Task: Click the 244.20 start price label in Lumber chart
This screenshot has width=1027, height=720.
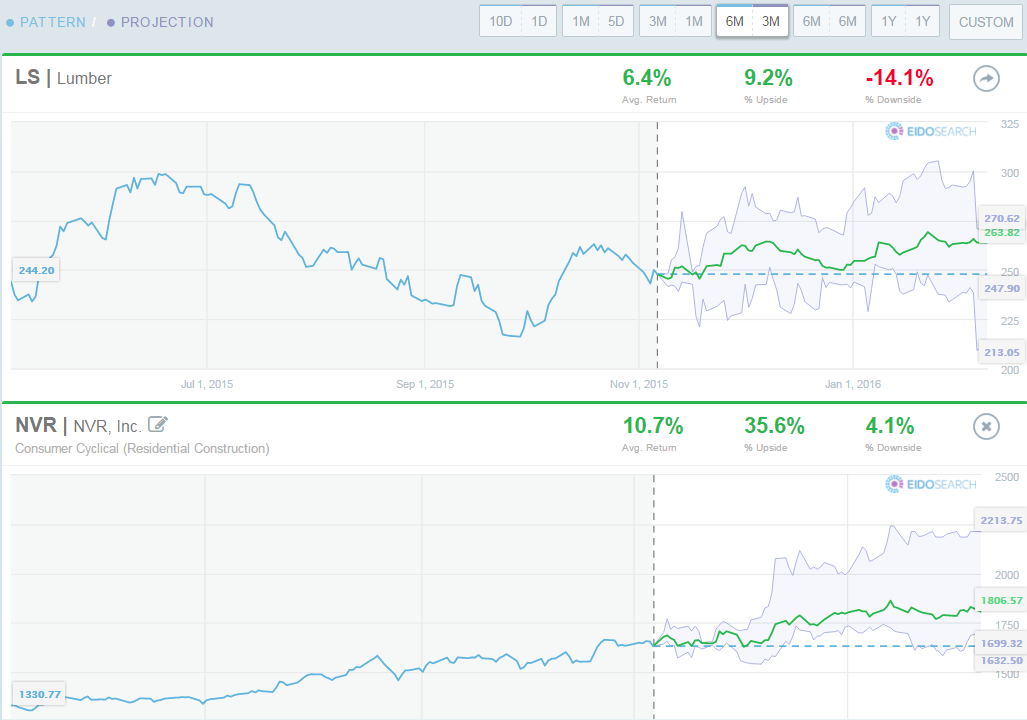Action: [x=37, y=270]
